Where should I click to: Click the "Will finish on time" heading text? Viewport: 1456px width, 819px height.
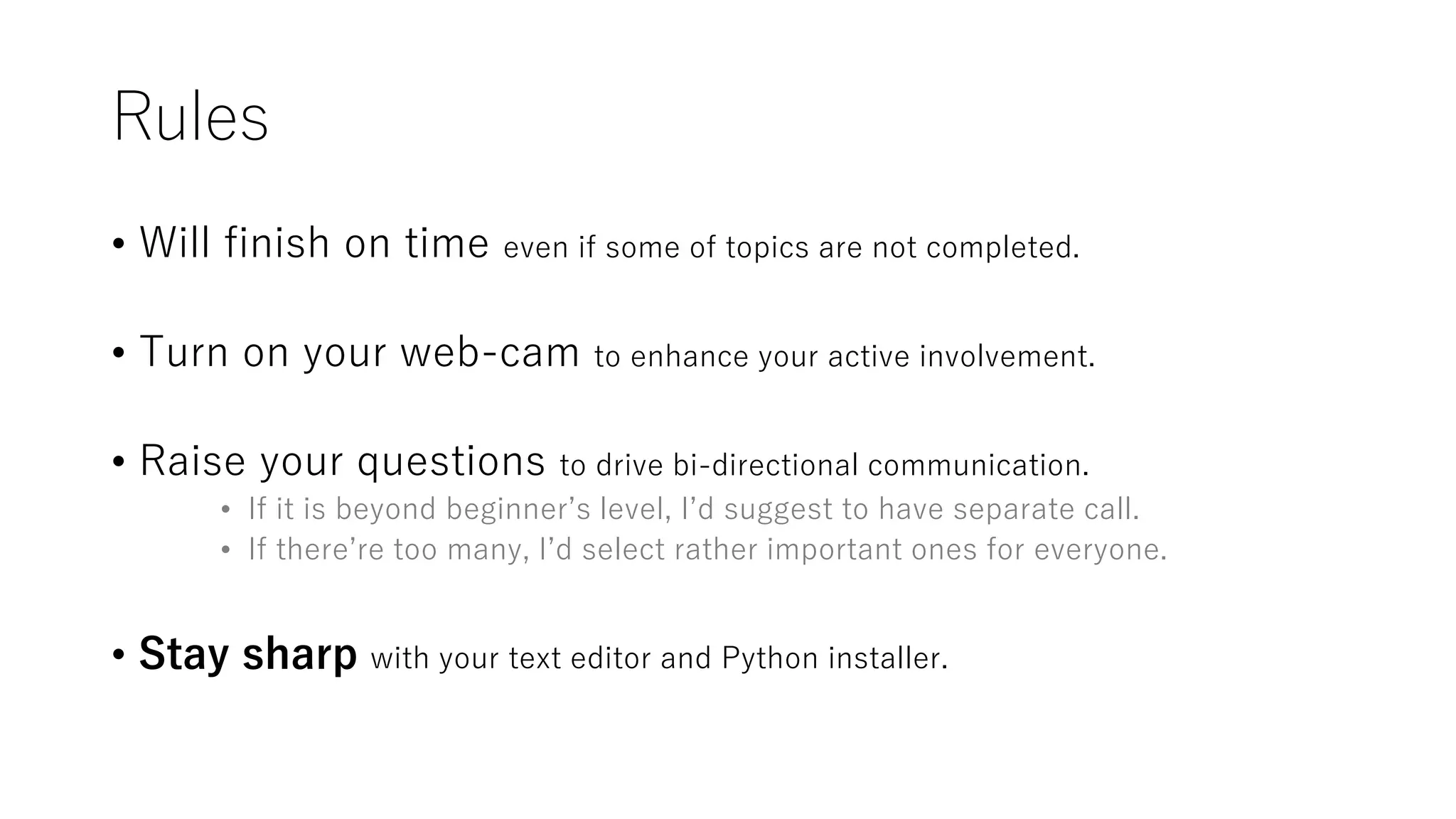(314, 243)
